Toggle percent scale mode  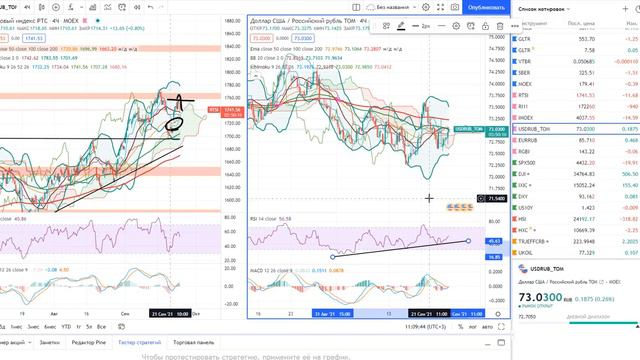(x=460, y=327)
